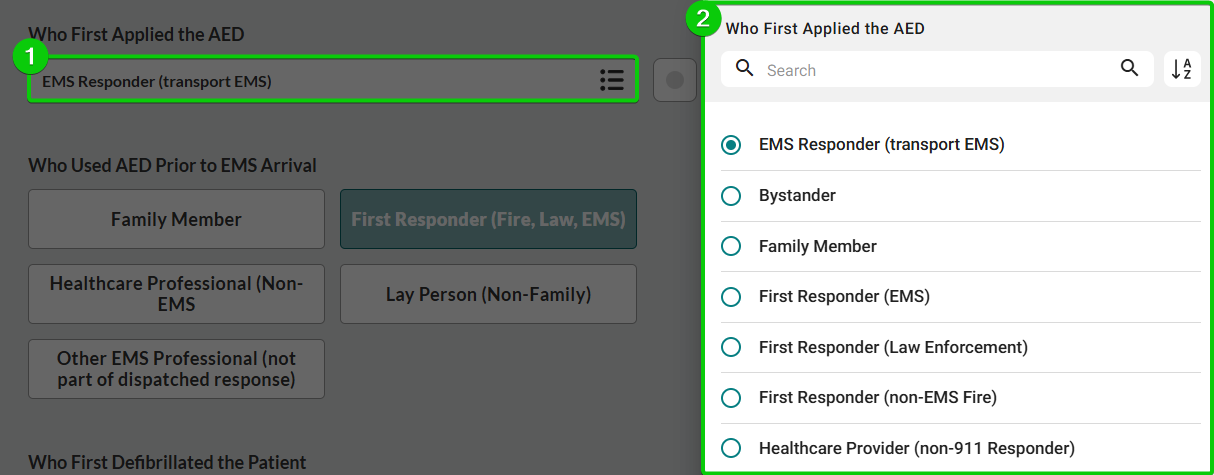This screenshot has height=475, width=1214.
Task: Pick First Responder (Law Enforcement) option
Action: 731,347
